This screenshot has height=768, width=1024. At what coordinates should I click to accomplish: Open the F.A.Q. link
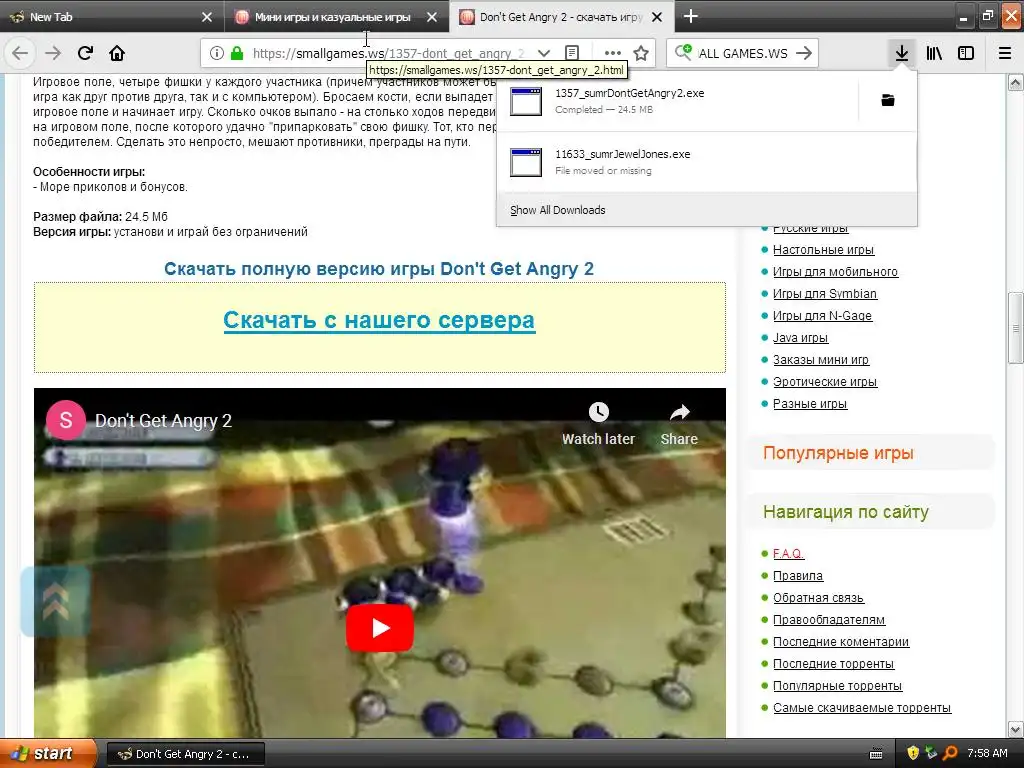click(788, 554)
